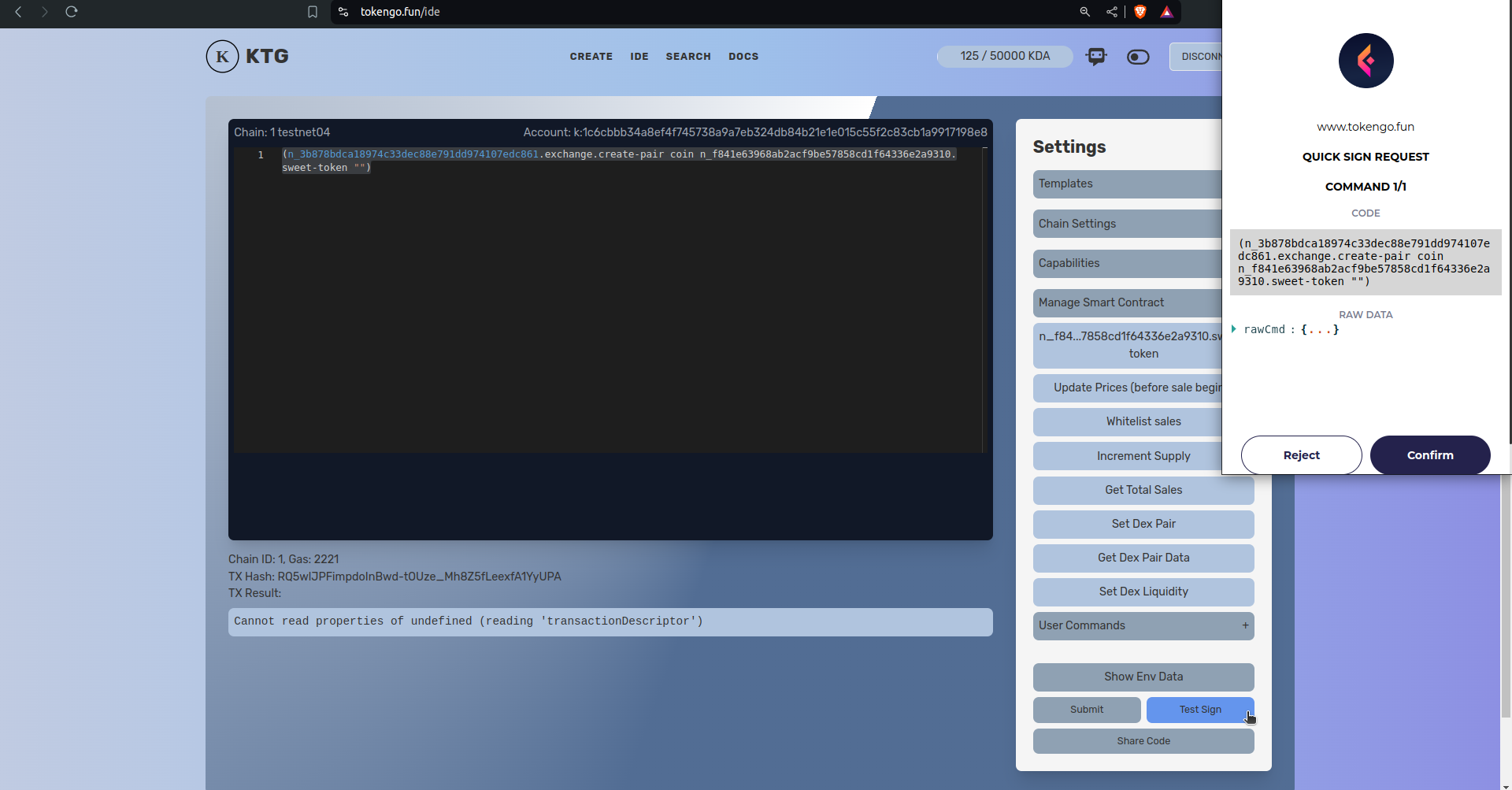
Task: Open the Brave Rewards triangle icon
Action: 1167,12
